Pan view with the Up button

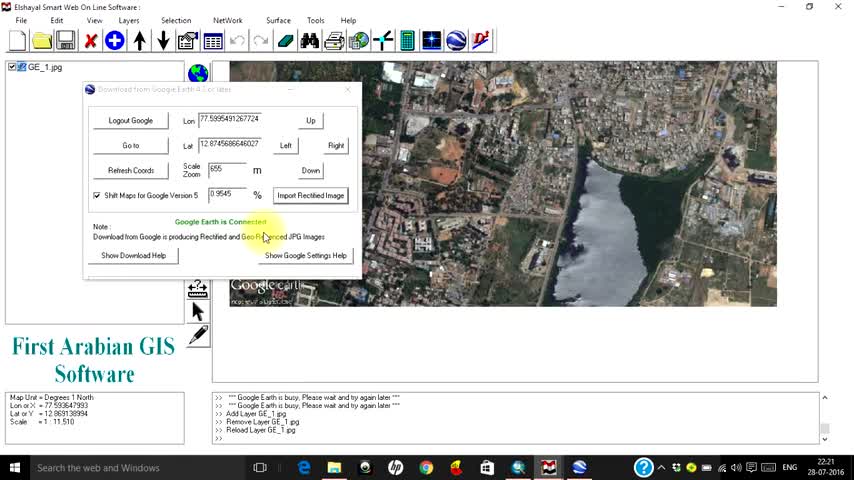310,120
